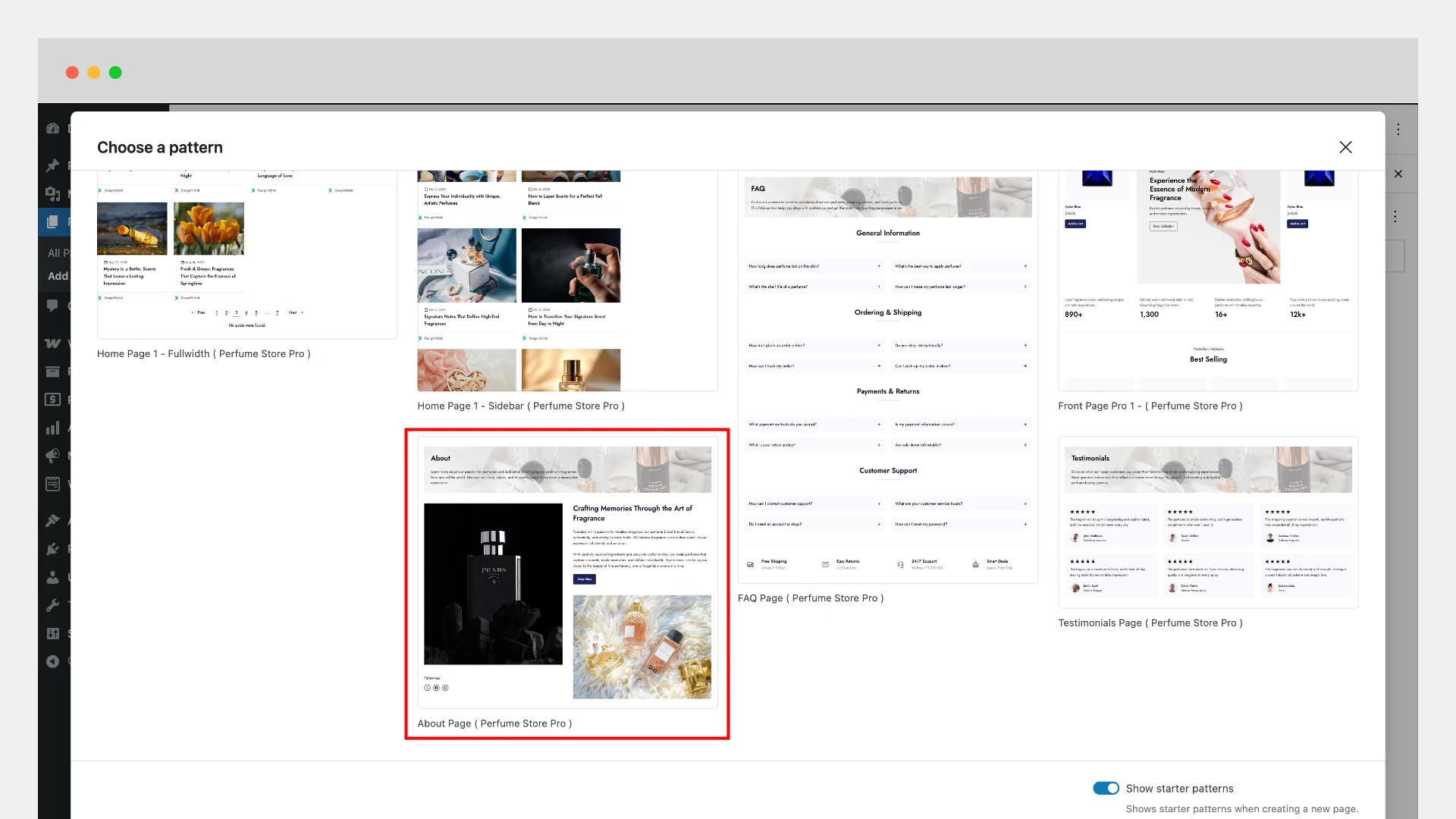Toggle Show starter patterns switch

(x=1106, y=788)
